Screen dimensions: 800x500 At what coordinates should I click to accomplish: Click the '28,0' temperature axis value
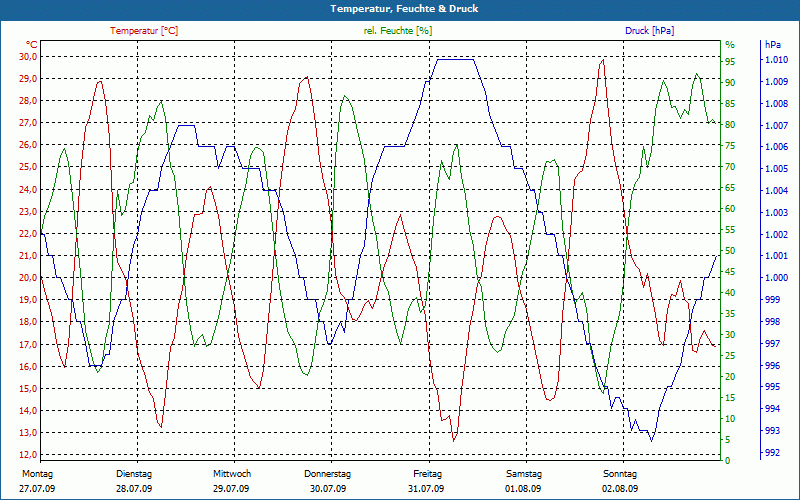click(28, 101)
